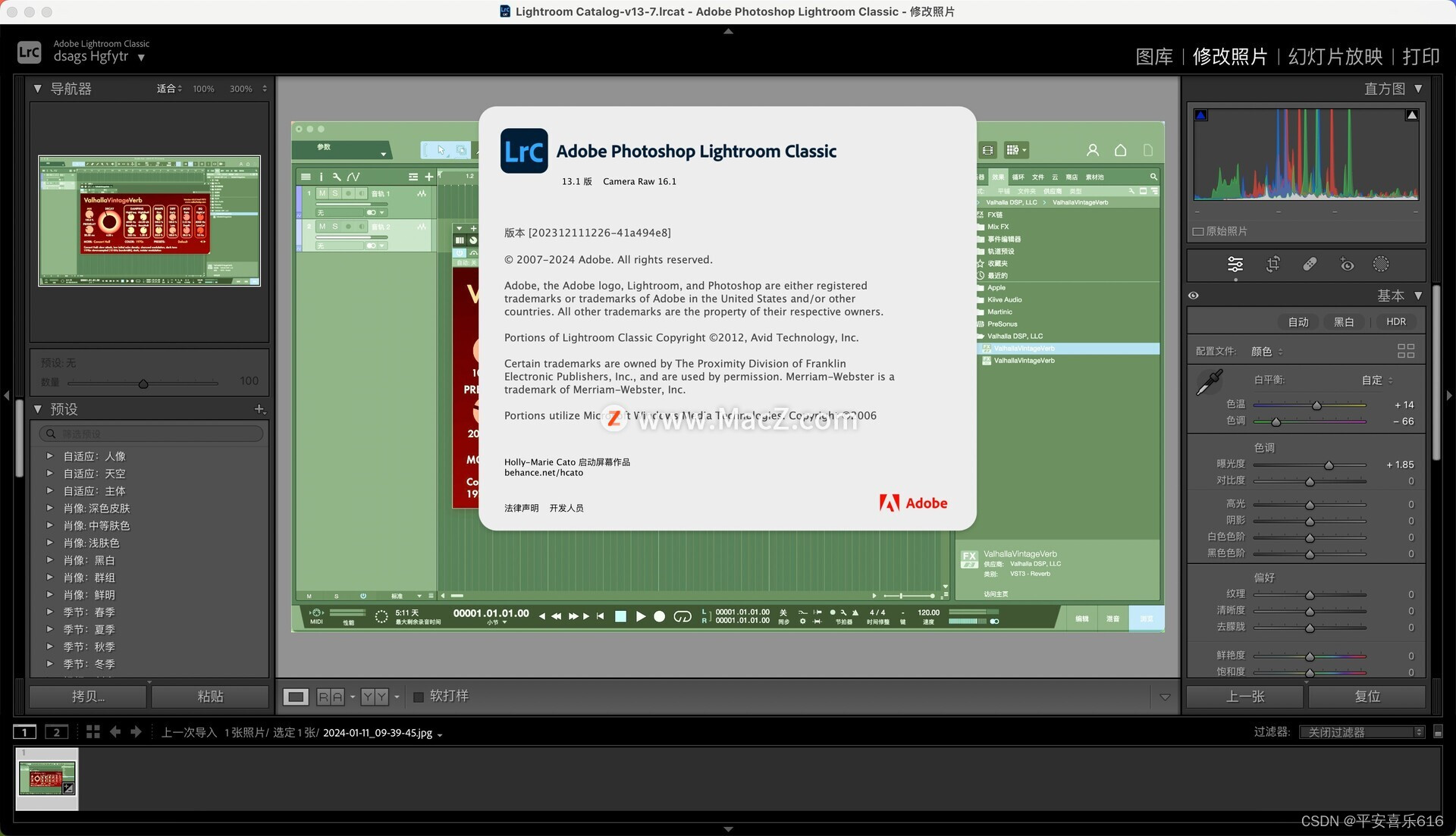
Task: Open grid view in filmstrip bar
Action: (93, 731)
